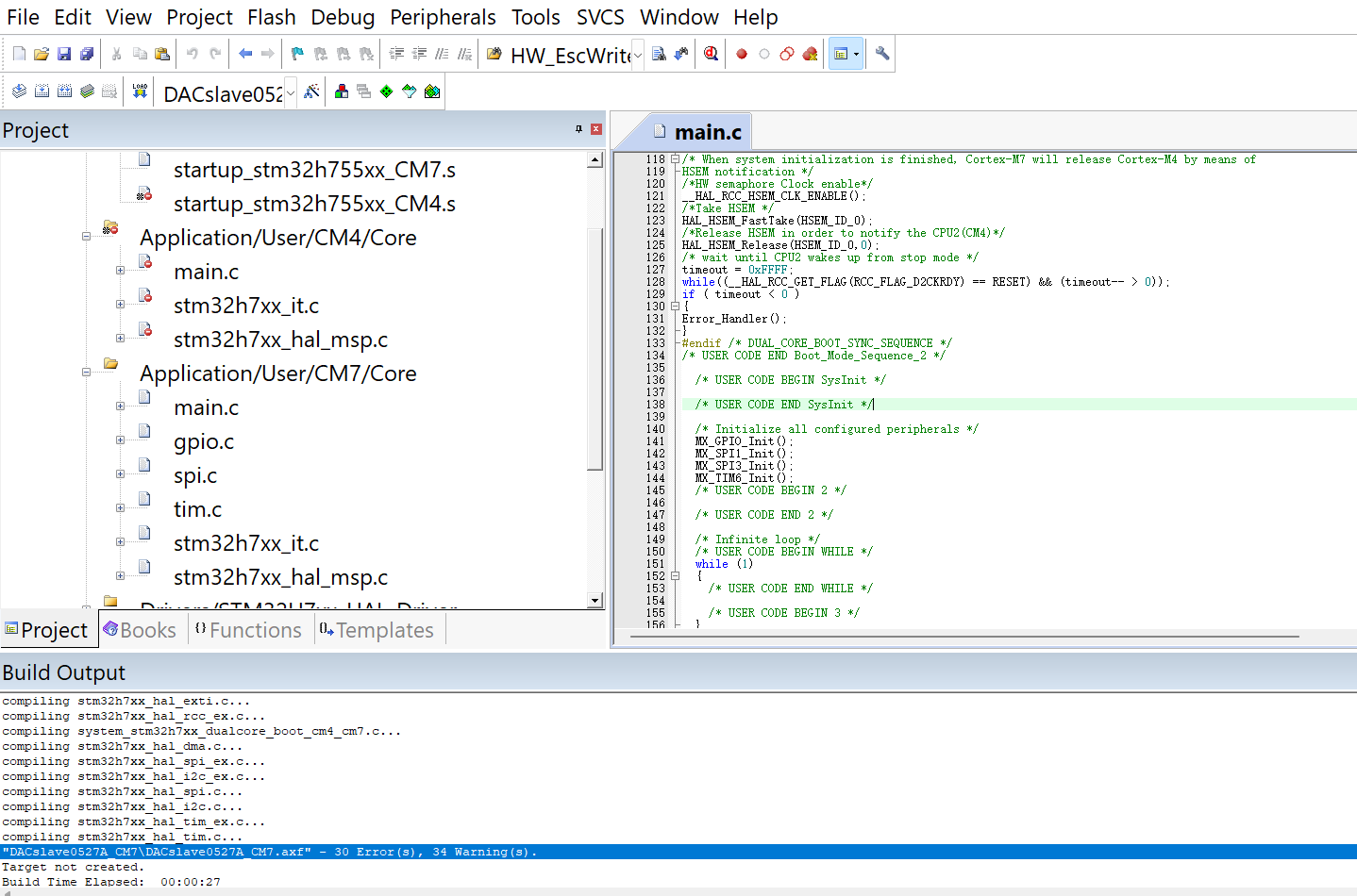Disable all breakpoints using the overlapping circles icon

[787, 55]
